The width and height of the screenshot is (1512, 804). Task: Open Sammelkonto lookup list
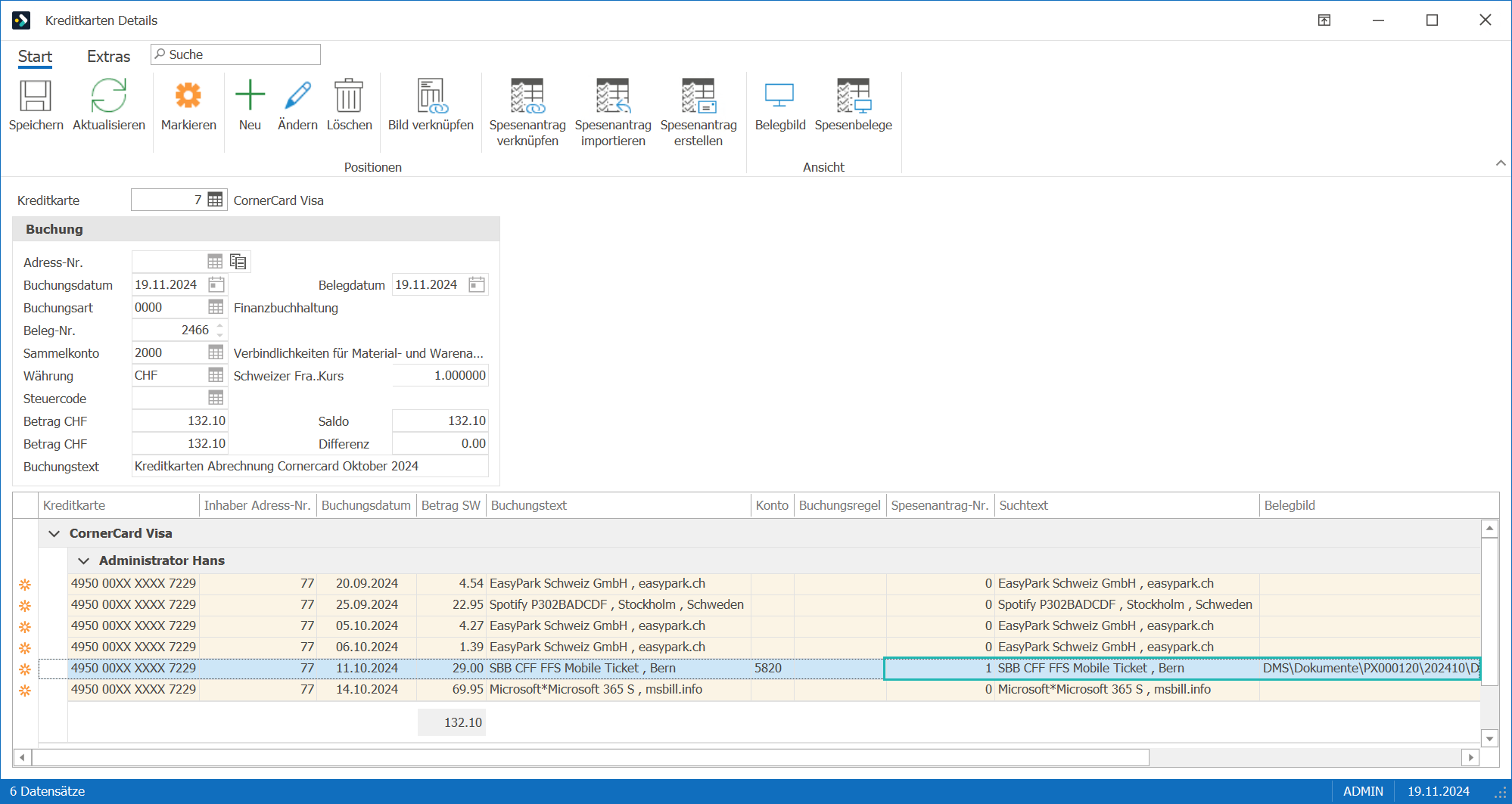click(x=216, y=352)
